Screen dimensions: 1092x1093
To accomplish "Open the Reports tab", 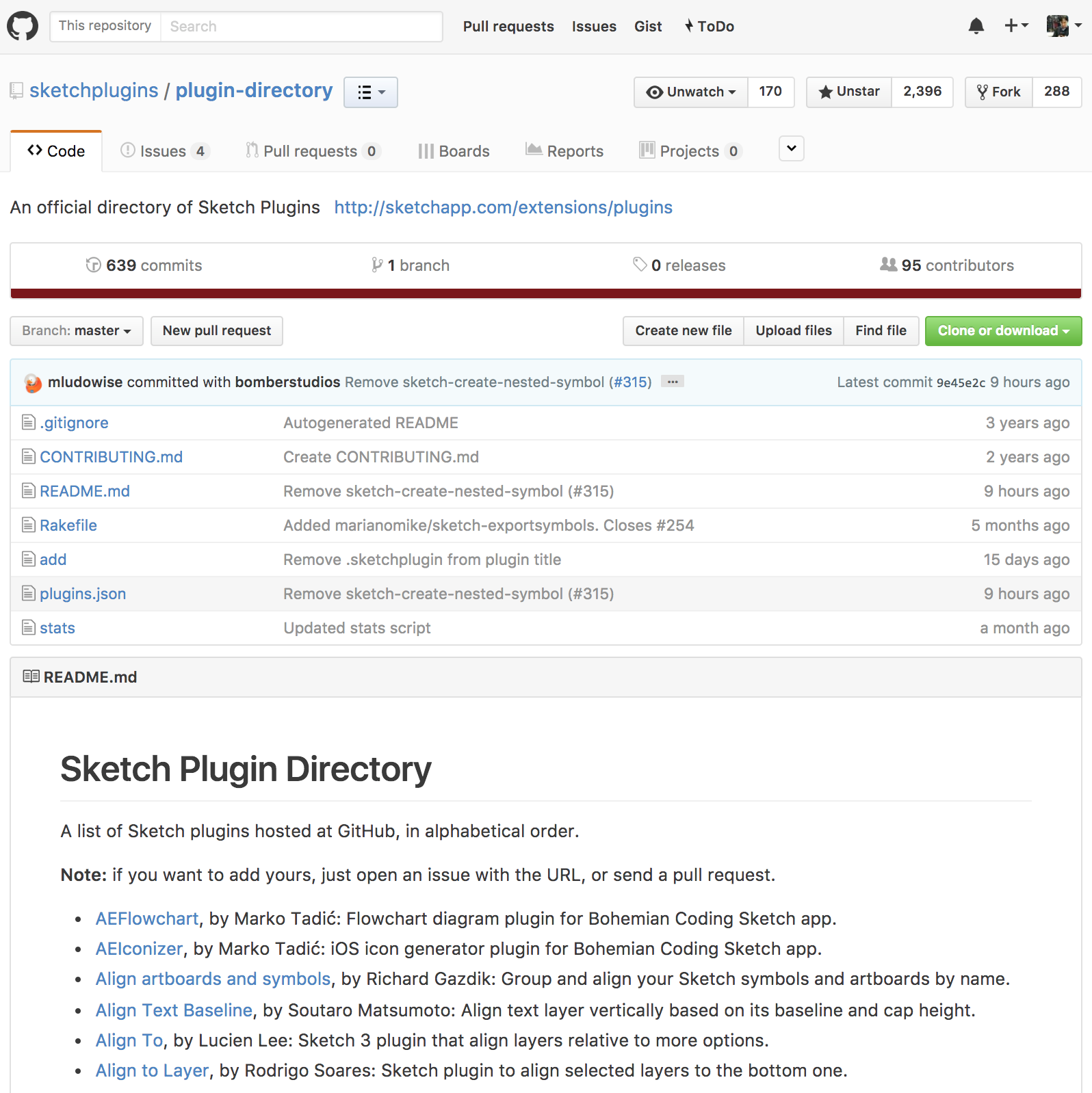I will point(564,151).
